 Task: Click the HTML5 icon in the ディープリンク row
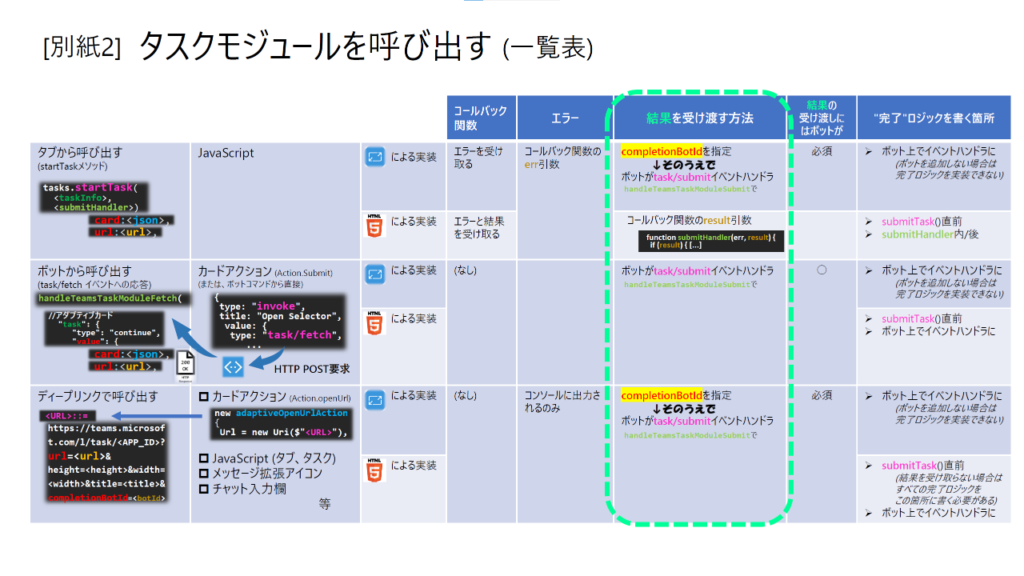375,470
